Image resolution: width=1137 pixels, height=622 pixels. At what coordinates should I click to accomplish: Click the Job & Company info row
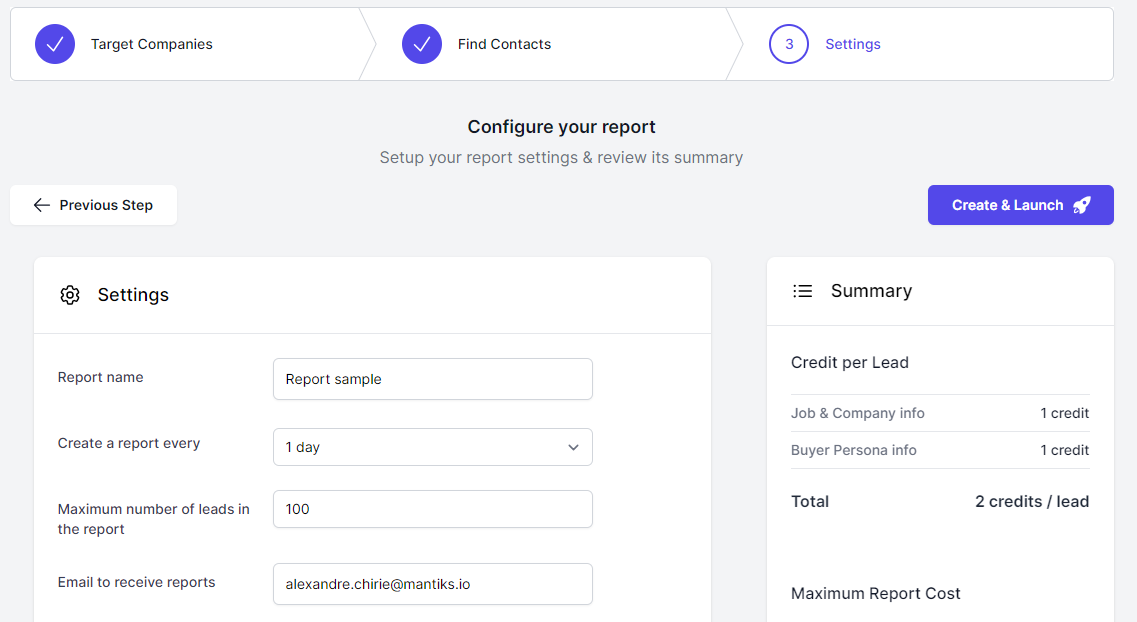[x=939, y=413]
